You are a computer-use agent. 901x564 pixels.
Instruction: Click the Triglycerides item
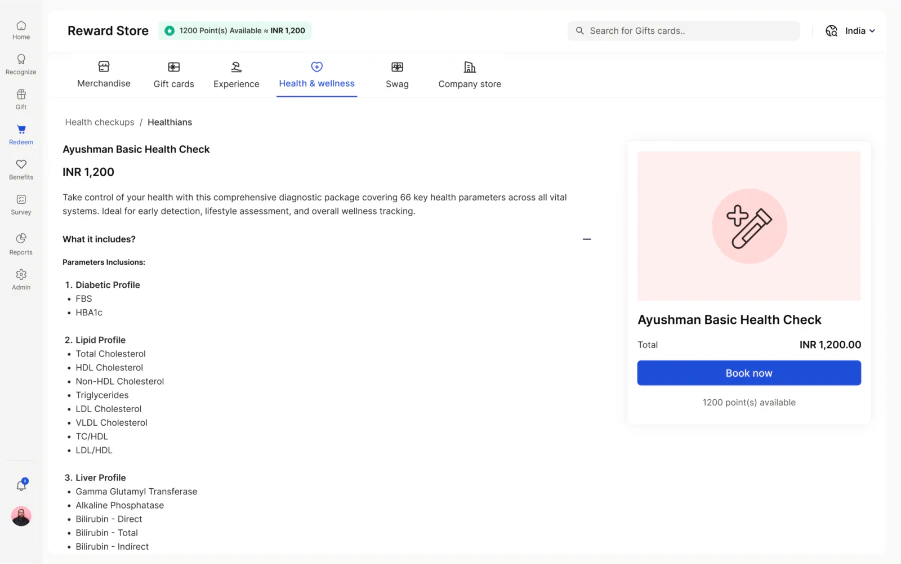pyautogui.click(x=102, y=395)
